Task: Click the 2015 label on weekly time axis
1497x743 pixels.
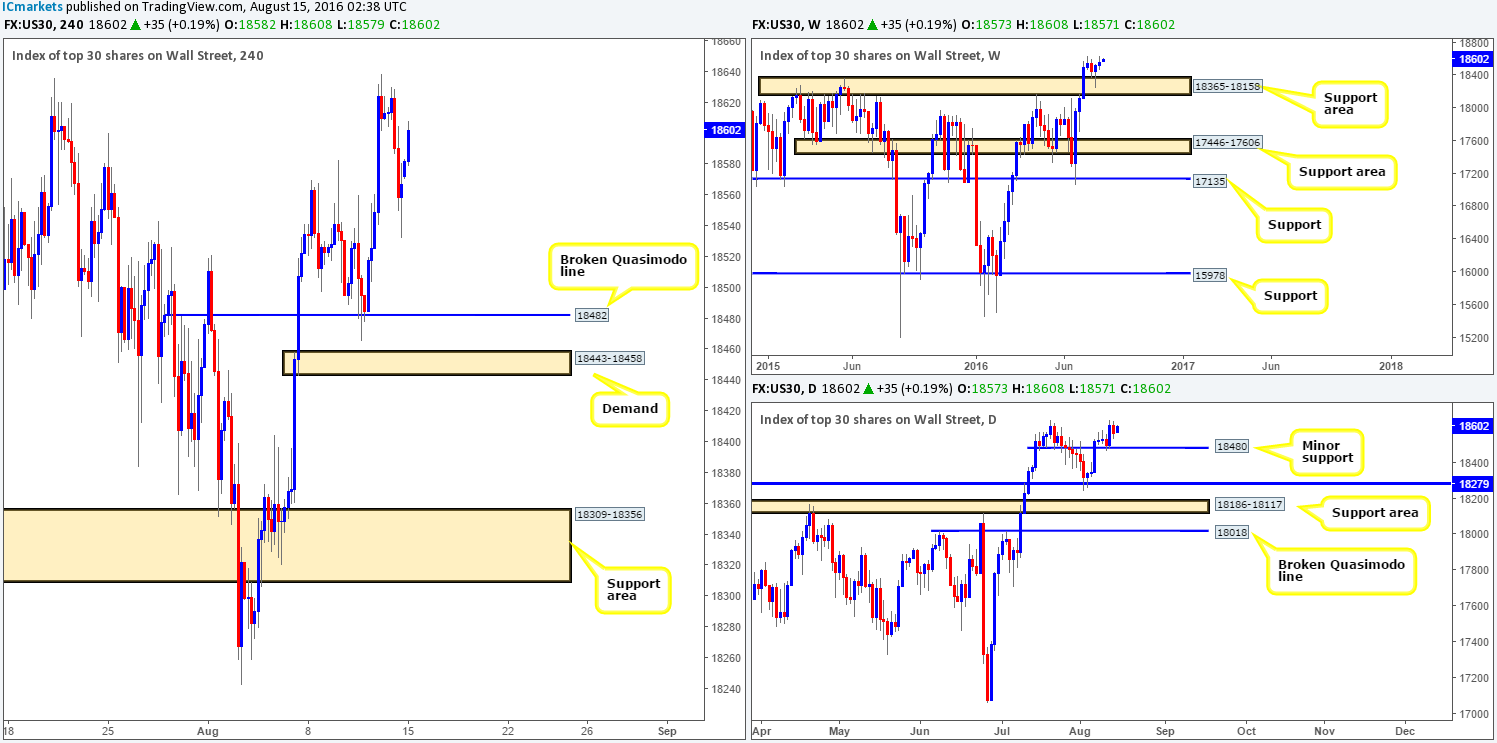Action: click(768, 367)
